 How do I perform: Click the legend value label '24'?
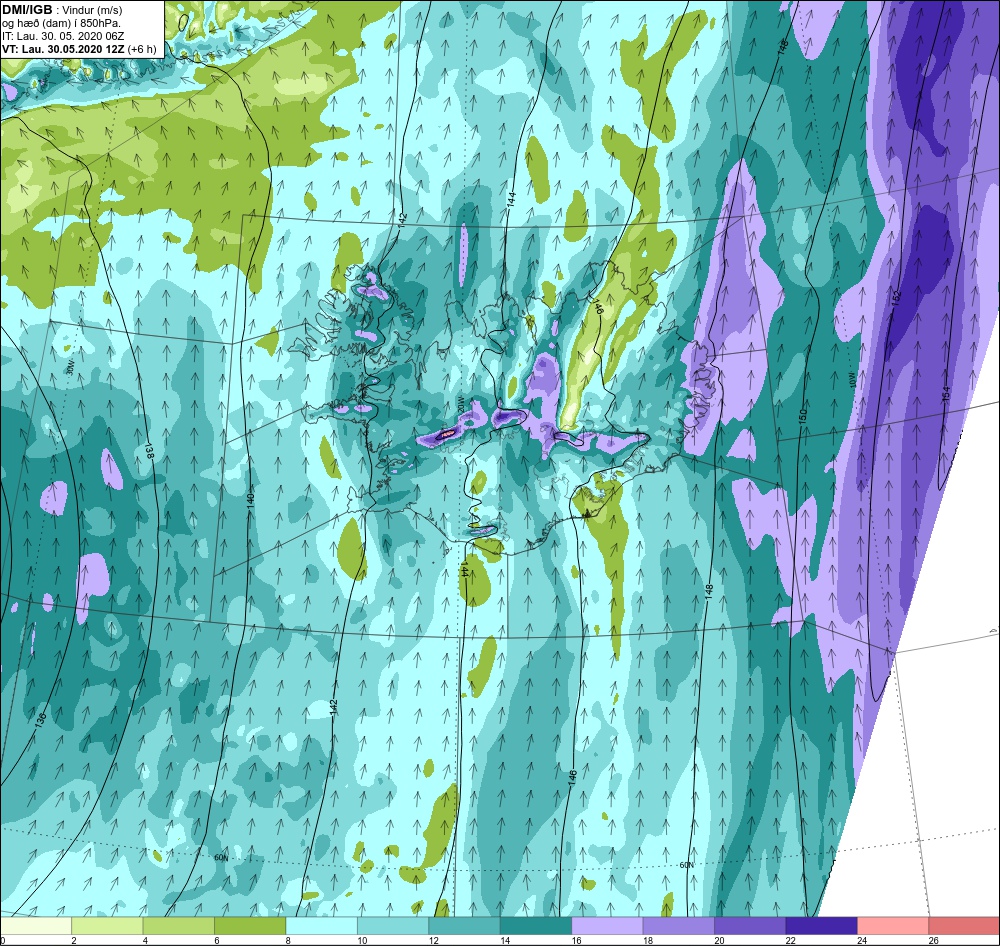pyautogui.click(x=862, y=940)
